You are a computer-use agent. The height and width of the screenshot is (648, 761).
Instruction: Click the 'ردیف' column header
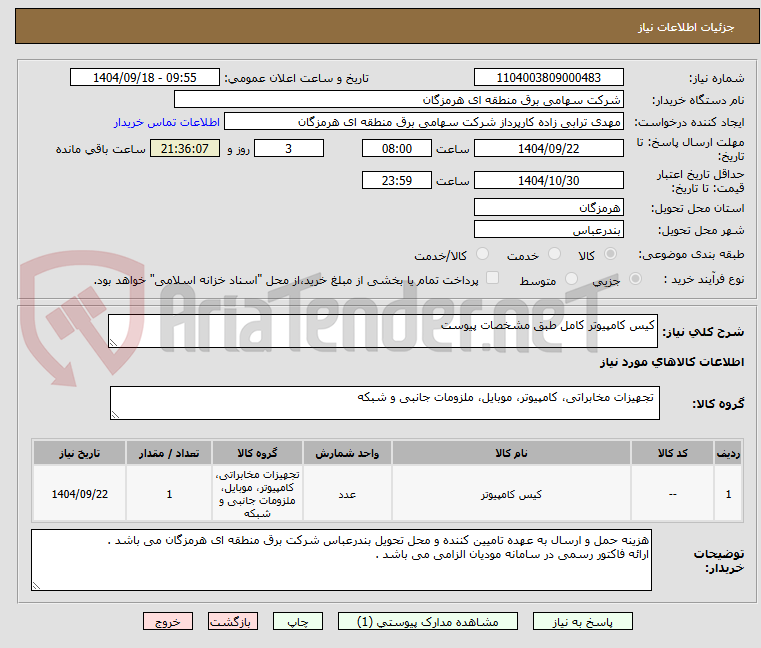(728, 453)
